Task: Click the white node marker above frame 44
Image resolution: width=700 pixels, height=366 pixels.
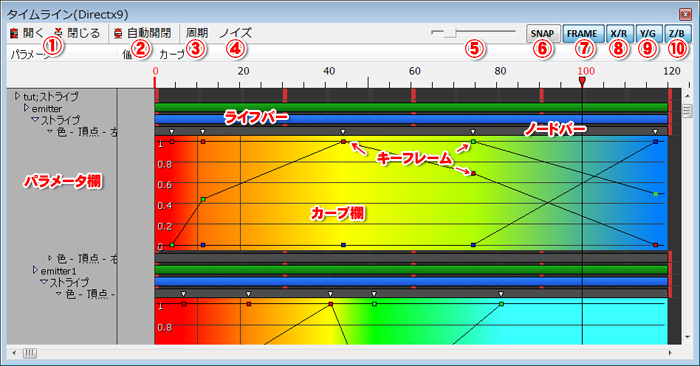Action: [343, 132]
